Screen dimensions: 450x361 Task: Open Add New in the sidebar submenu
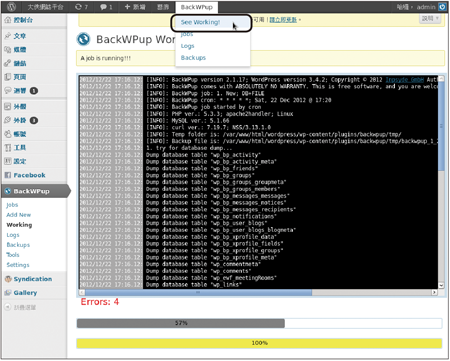[x=19, y=215]
